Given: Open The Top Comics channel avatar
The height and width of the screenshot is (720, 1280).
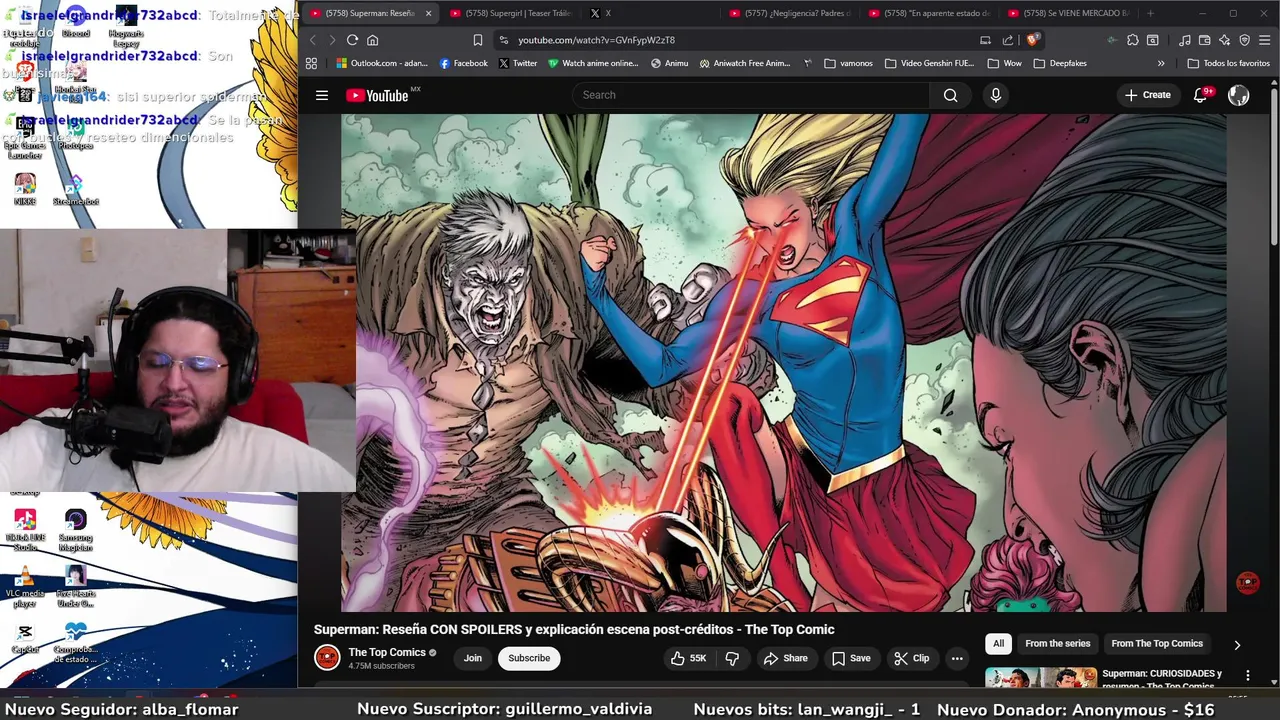Looking at the screenshot, I should click(x=327, y=657).
